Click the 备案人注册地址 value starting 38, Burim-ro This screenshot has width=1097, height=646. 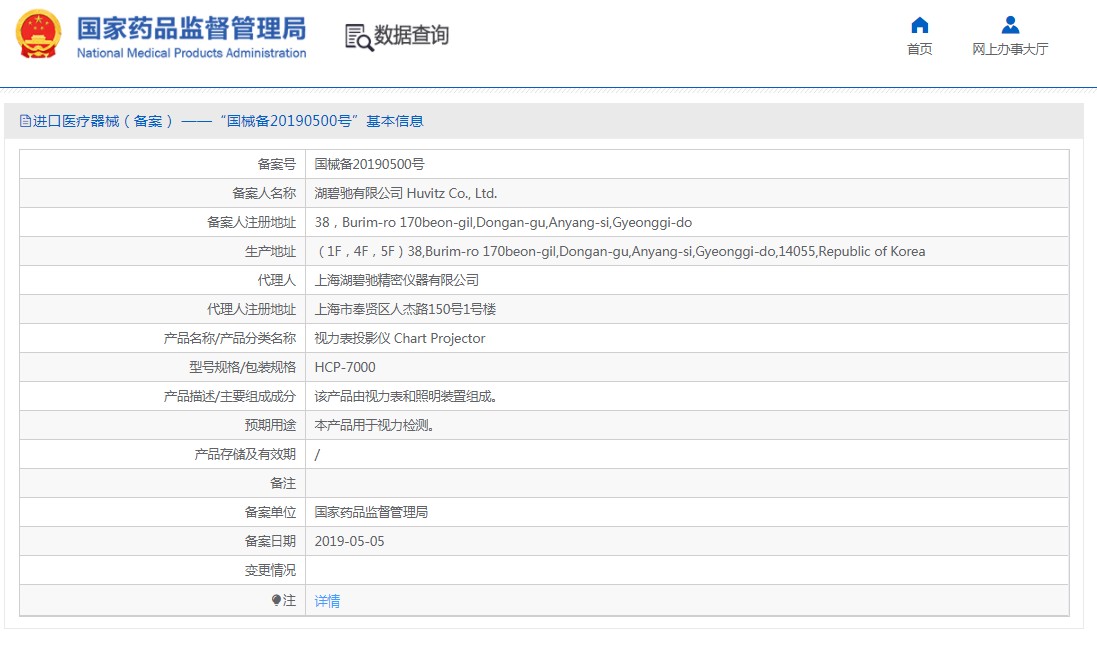tap(503, 223)
